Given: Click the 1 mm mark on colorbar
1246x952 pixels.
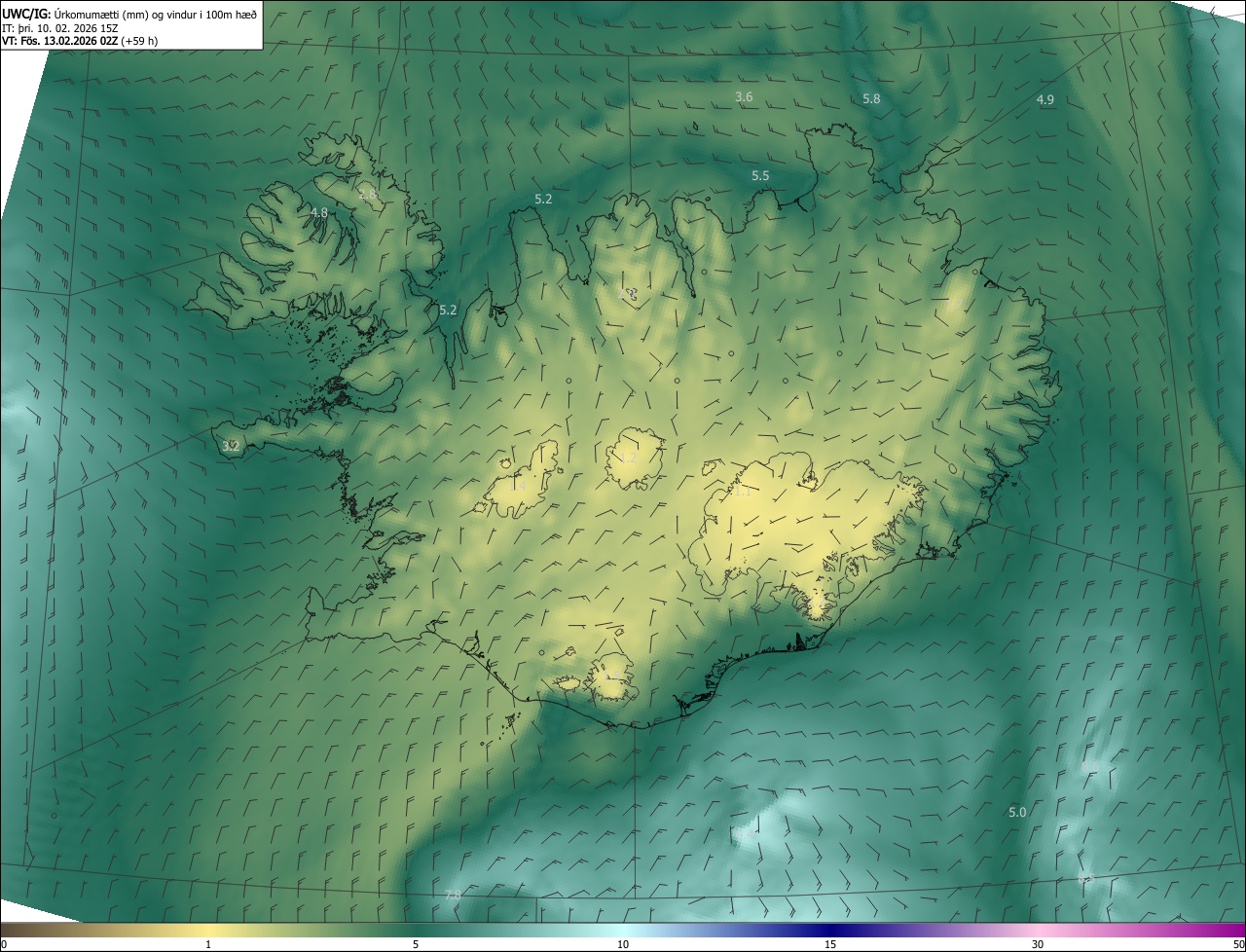Looking at the screenshot, I should pyautogui.click(x=208, y=944).
